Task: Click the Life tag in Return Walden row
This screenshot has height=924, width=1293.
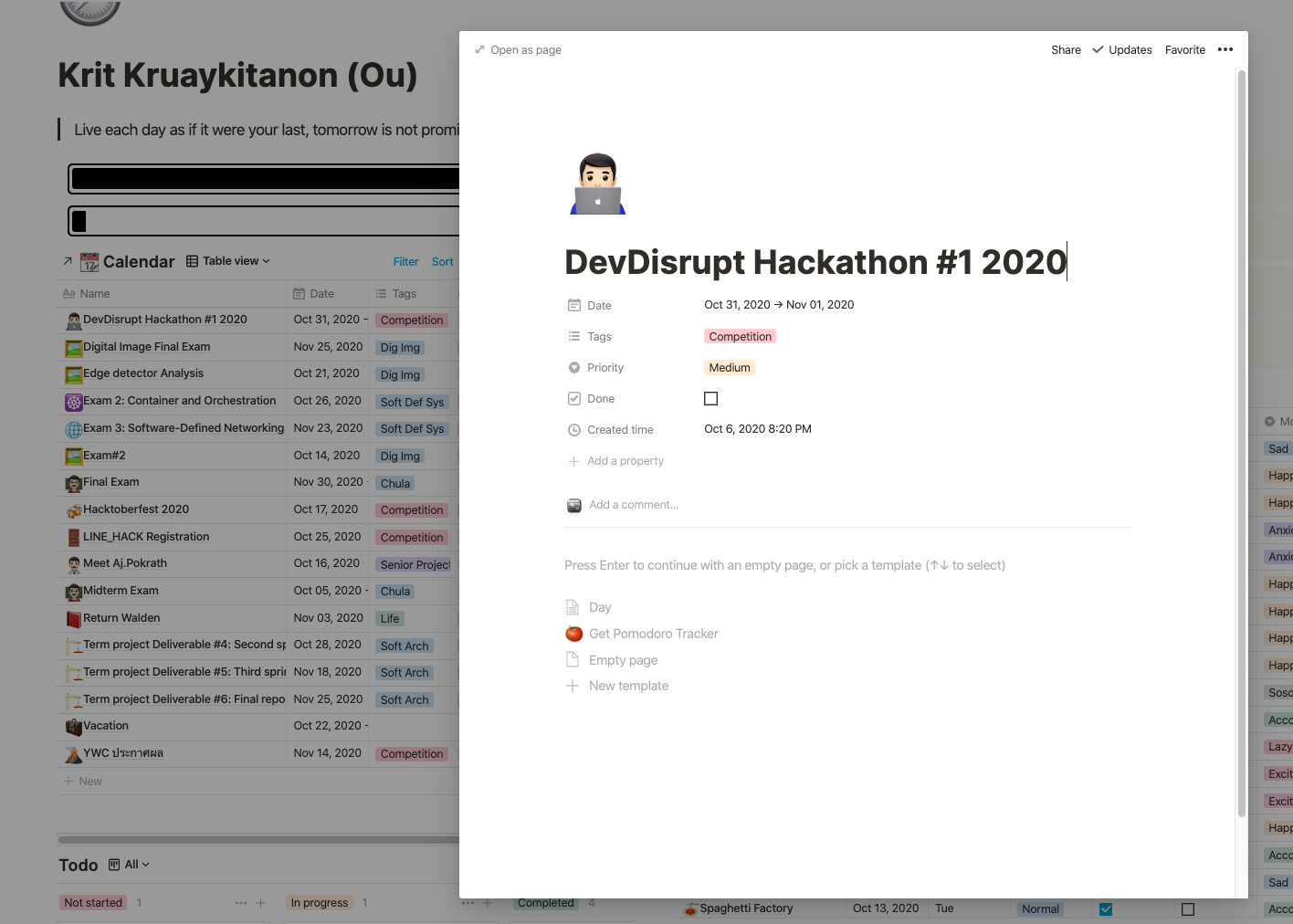Action: 390,619
